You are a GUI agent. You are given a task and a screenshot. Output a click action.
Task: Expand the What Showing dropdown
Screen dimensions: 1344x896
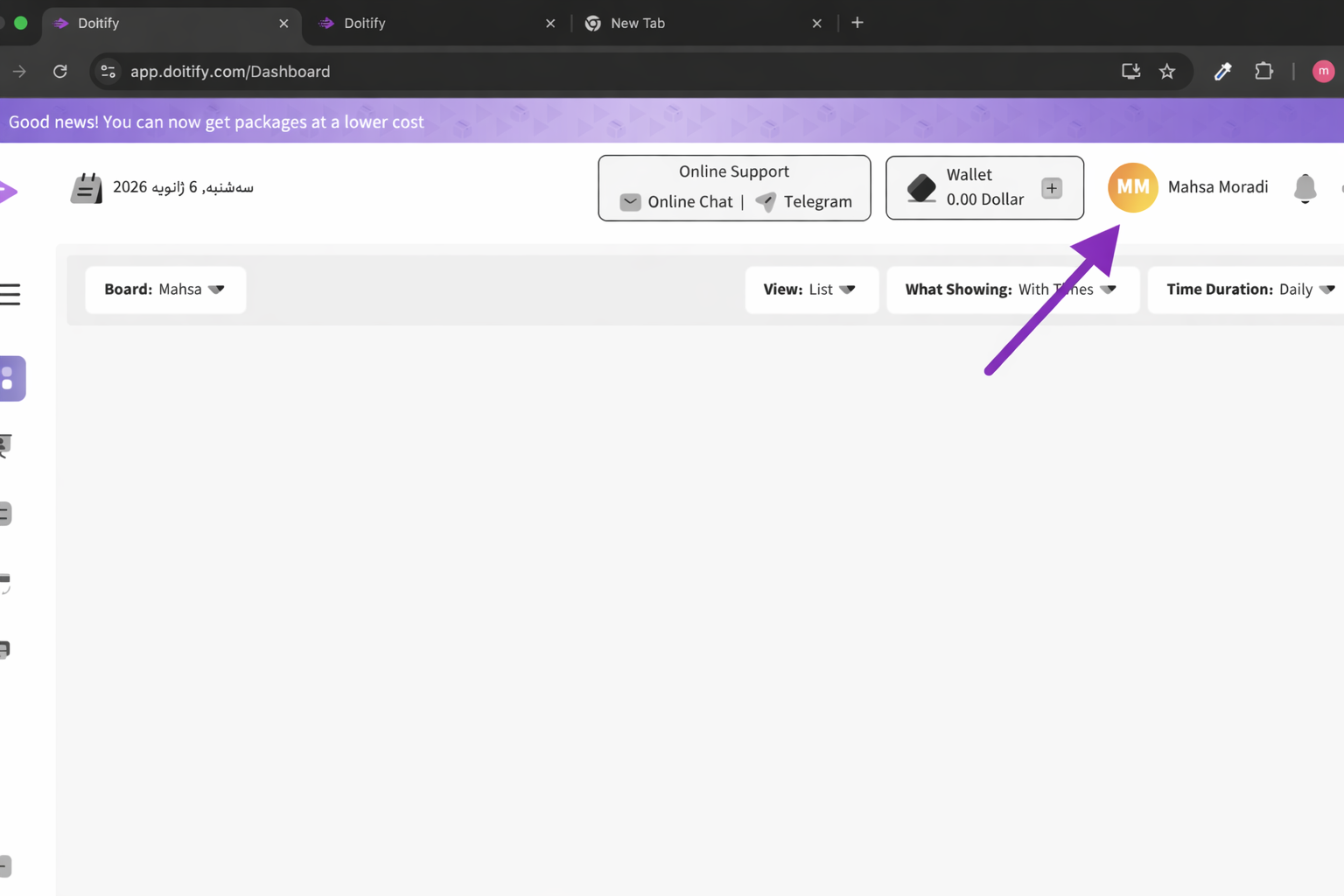1012,290
